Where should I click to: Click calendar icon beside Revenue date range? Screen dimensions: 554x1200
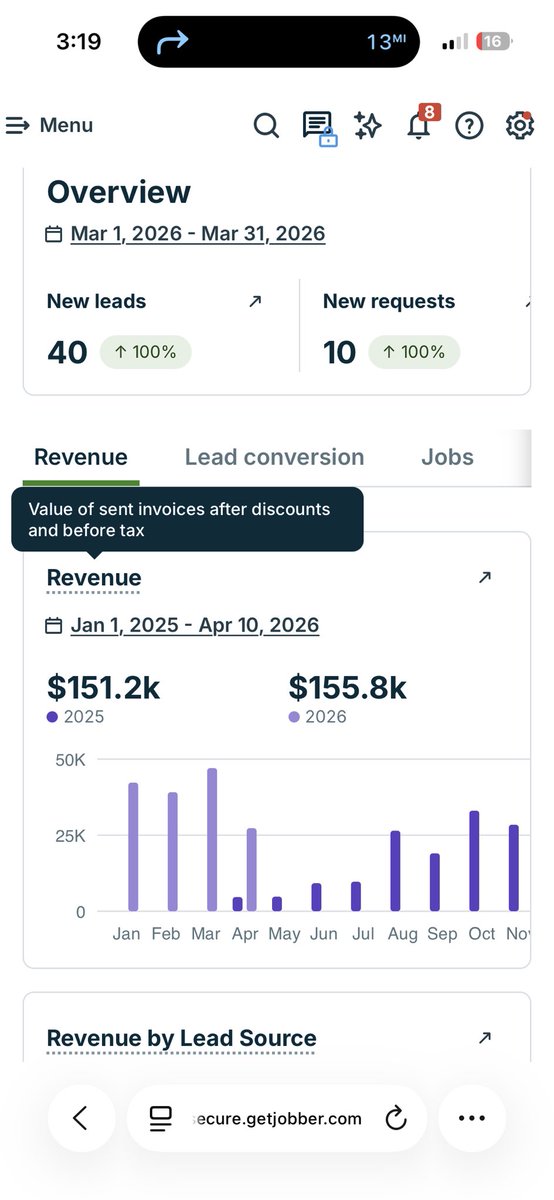(54, 626)
